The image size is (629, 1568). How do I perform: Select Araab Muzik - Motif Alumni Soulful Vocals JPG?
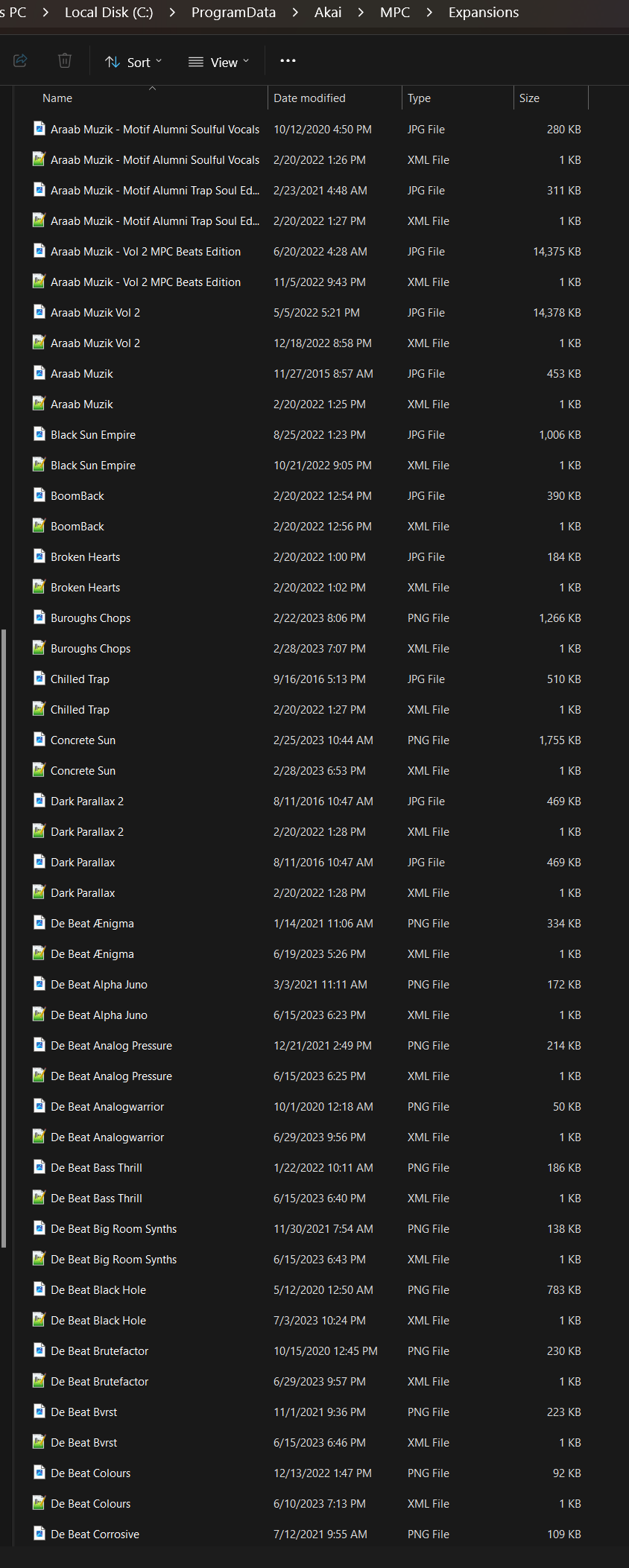click(155, 130)
